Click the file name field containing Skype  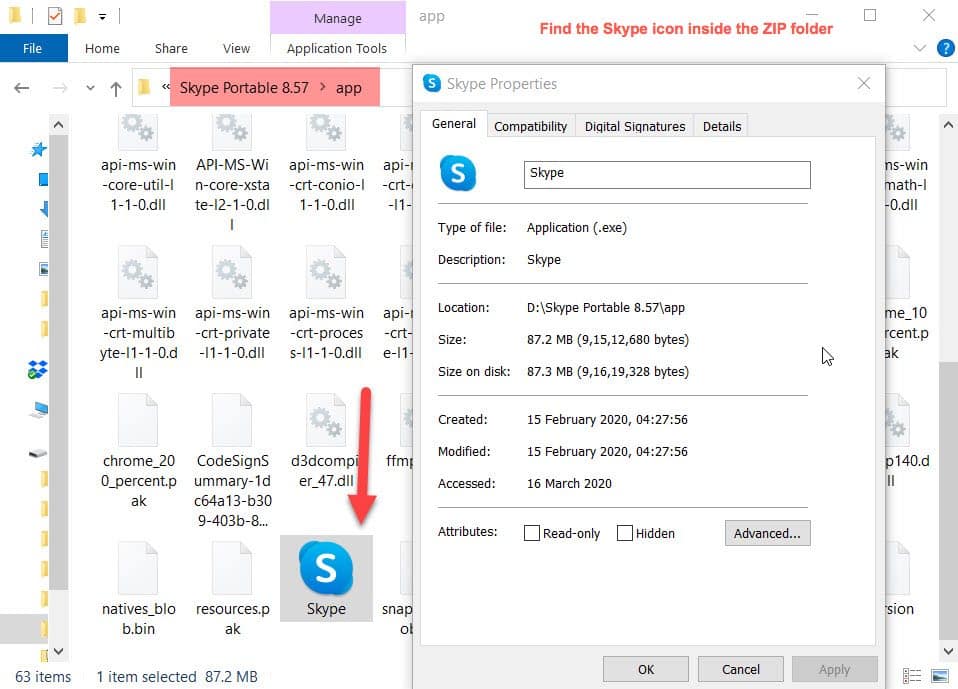coord(667,175)
